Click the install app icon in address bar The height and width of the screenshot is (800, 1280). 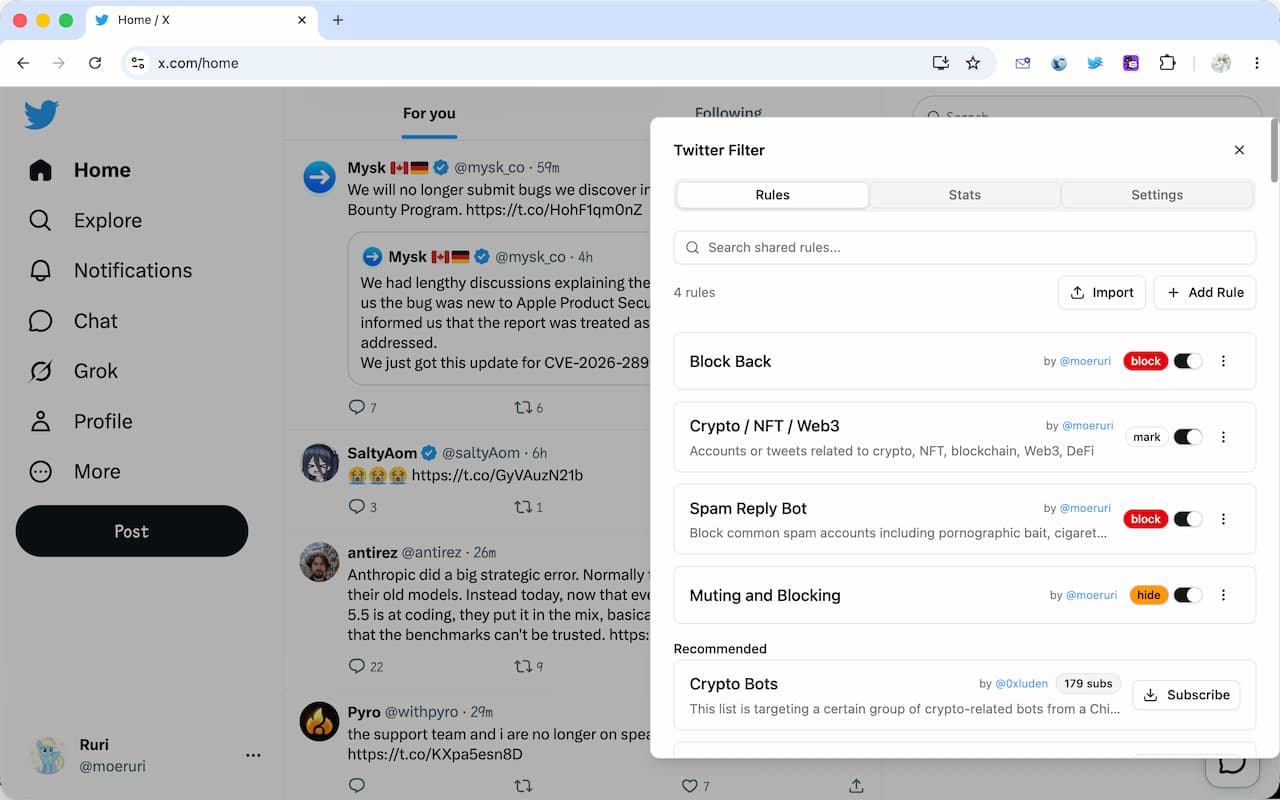(x=940, y=63)
